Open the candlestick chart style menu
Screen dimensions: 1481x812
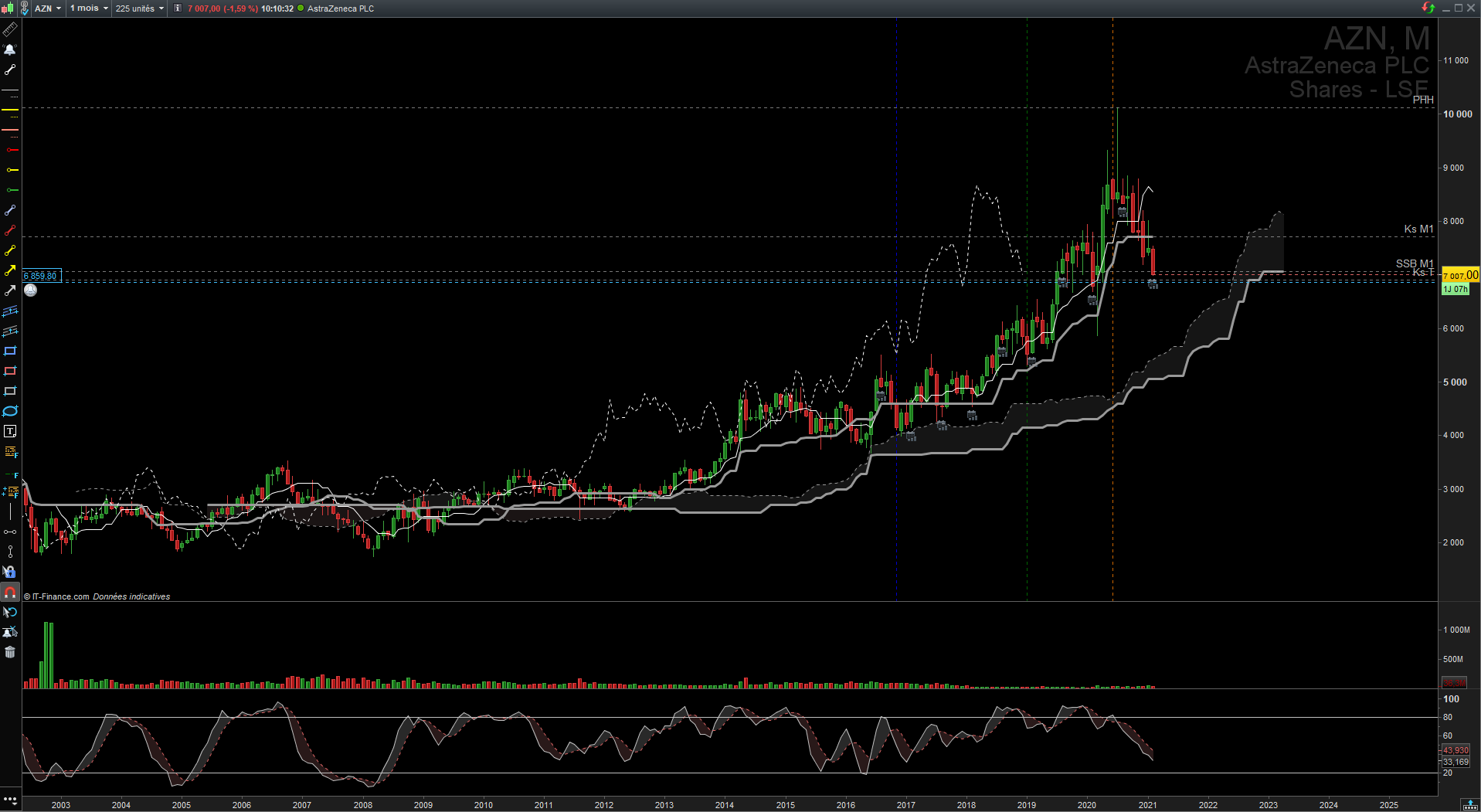(7, 8)
